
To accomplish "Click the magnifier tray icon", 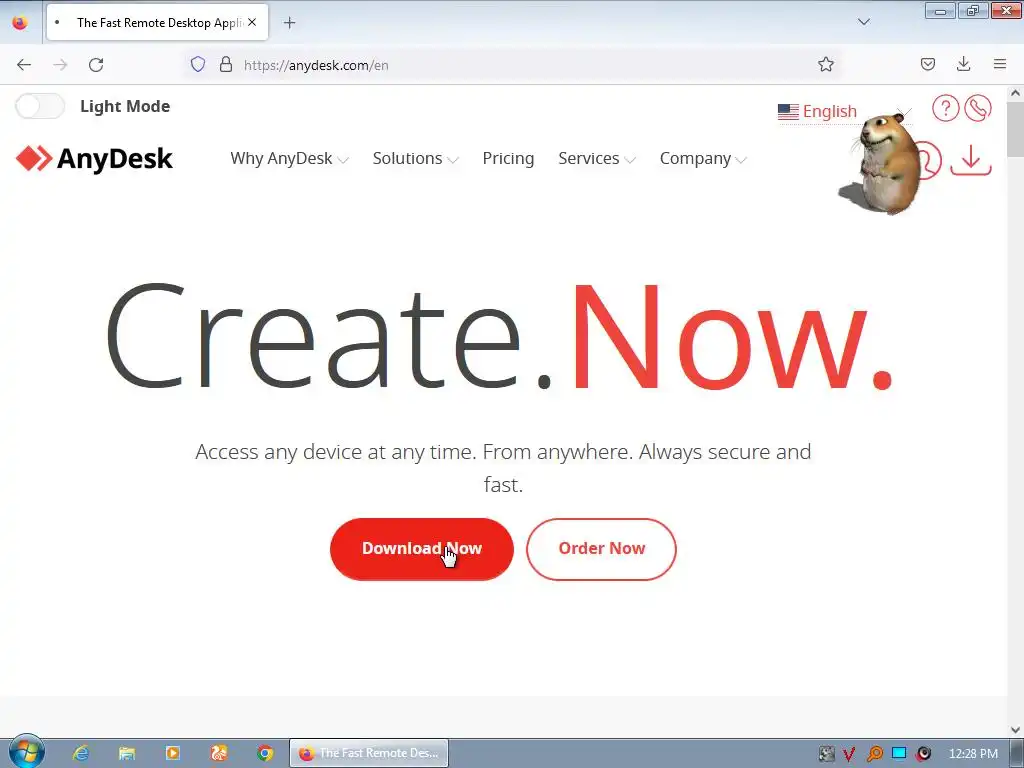I will 874,754.
